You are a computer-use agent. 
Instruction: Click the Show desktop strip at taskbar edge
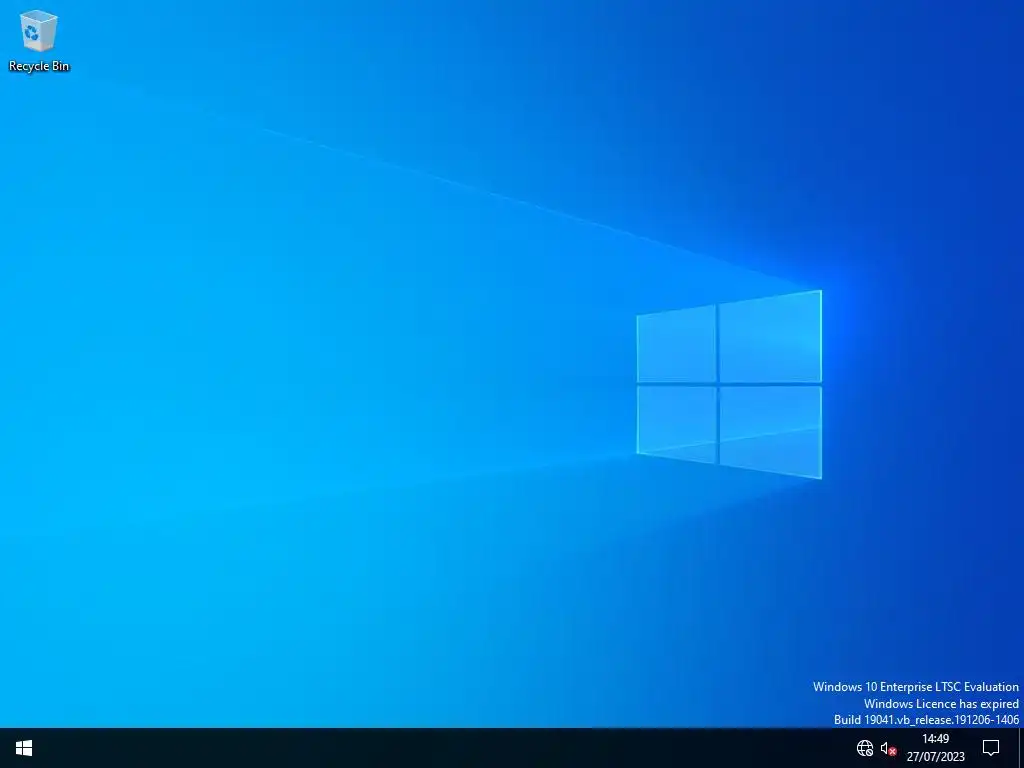1021,748
